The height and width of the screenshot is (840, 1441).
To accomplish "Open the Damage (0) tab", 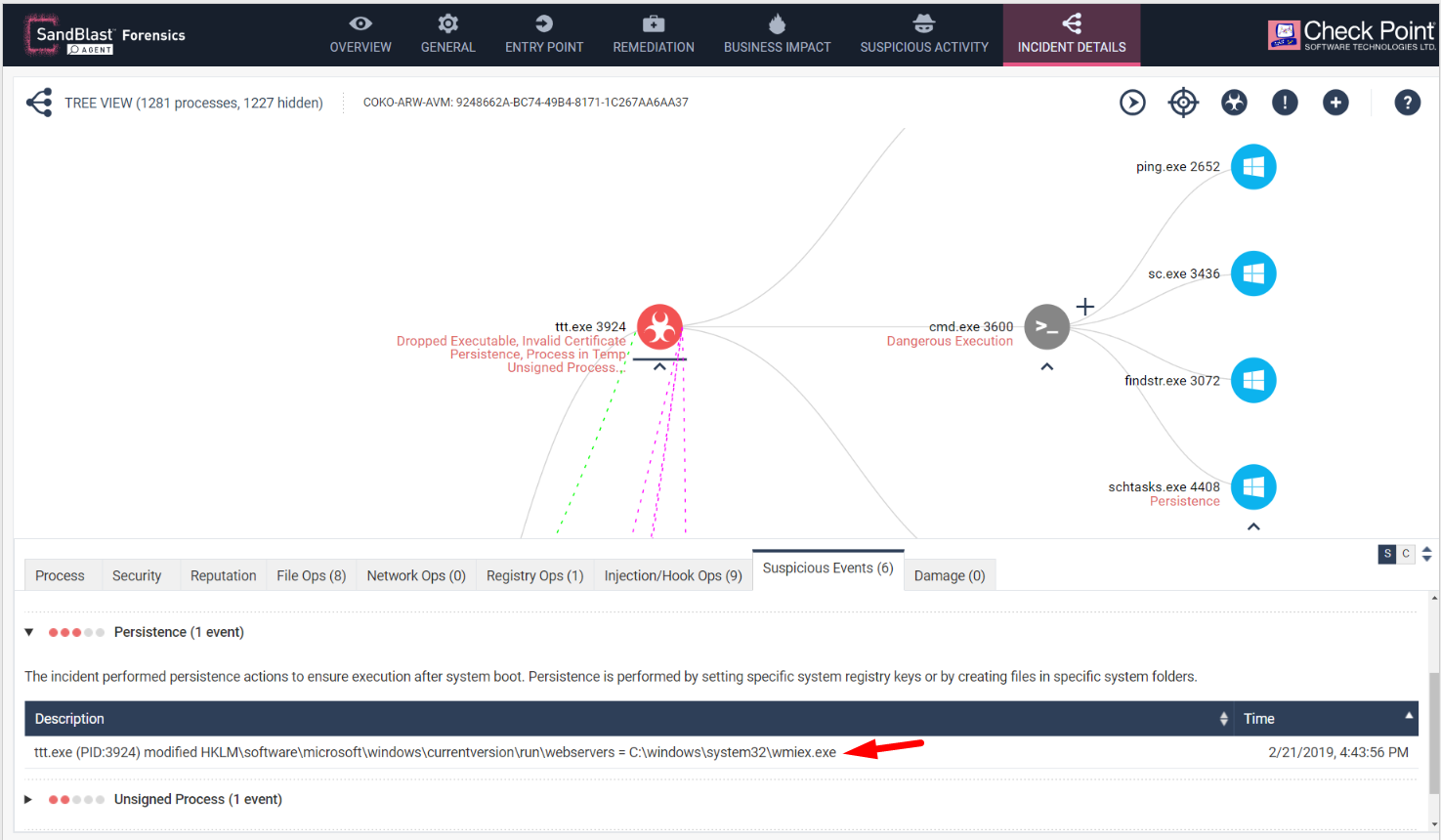I will 950,575.
